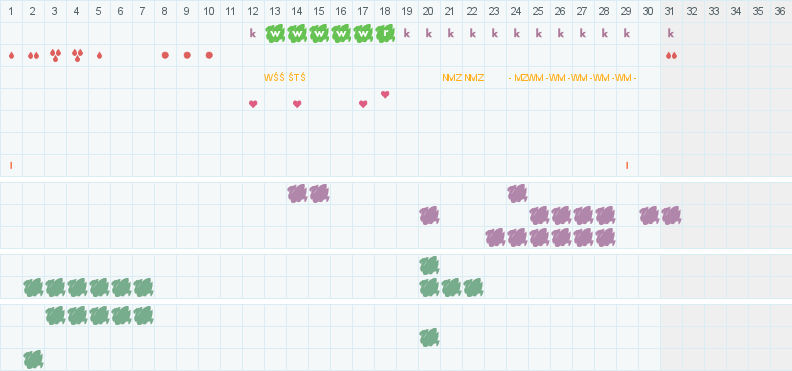Select the purple scribble mark on day 30
The width and height of the screenshot is (792, 371).
pyautogui.click(x=649, y=216)
